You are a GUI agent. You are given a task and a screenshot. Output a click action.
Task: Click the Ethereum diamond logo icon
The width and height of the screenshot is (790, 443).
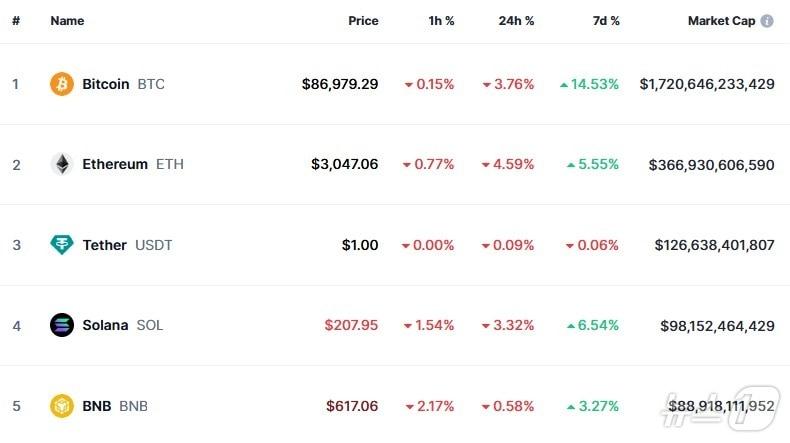[62, 164]
